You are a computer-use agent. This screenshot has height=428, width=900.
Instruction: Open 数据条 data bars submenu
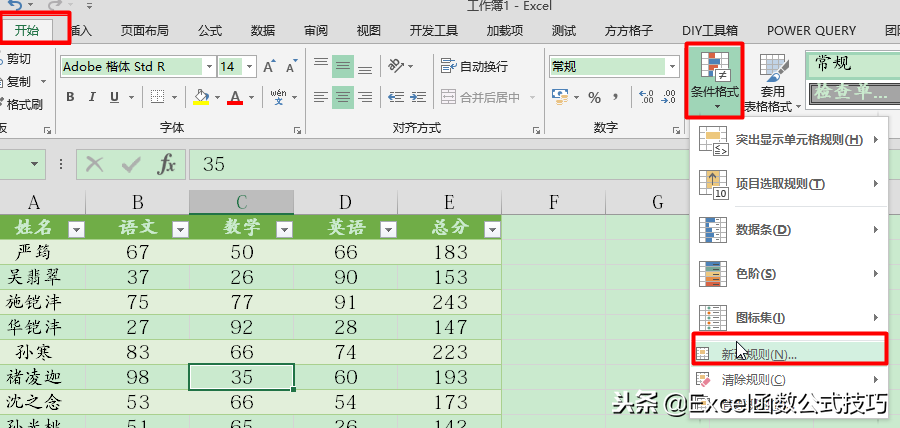coord(789,230)
